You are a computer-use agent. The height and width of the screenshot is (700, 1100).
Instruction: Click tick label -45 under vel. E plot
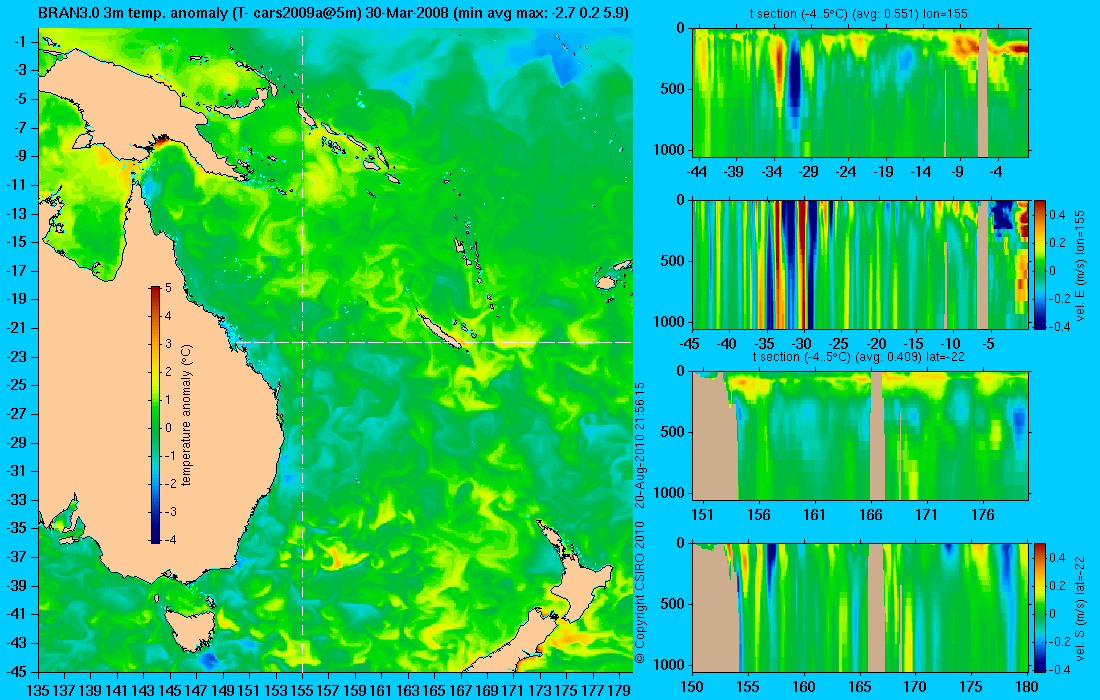pyautogui.click(x=690, y=344)
